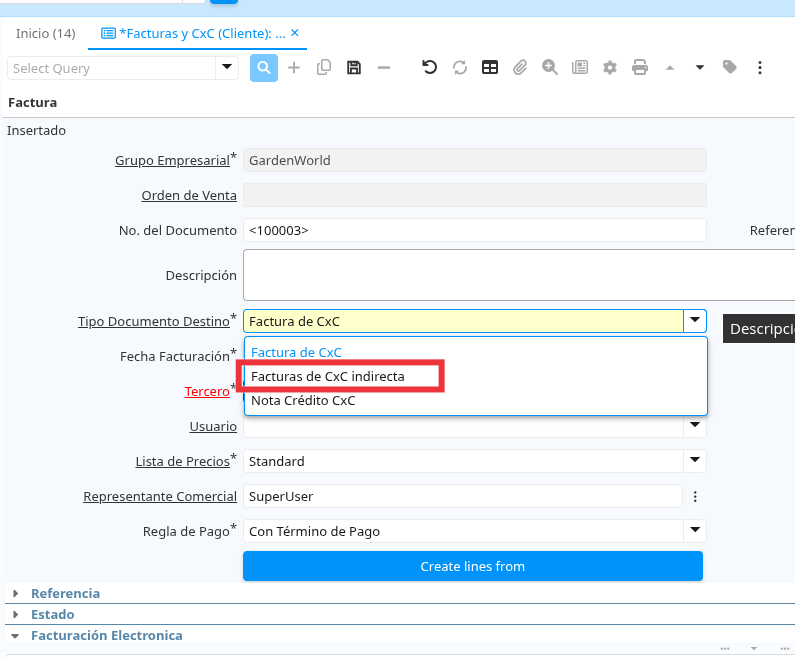Open the Regla de Pago dropdown
Viewport: 795px width, 657px height.
pos(695,531)
